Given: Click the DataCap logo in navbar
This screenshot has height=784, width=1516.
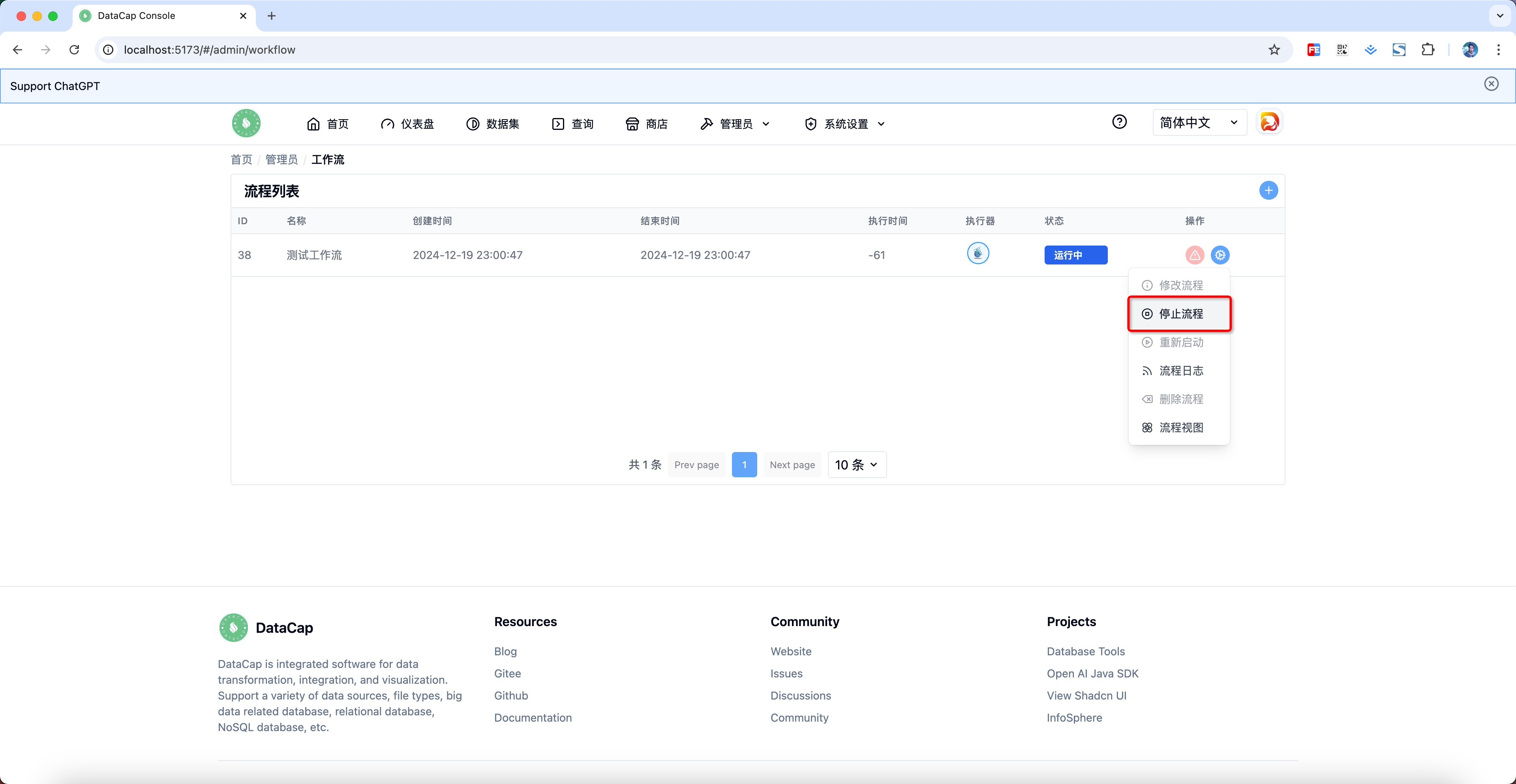Looking at the screenshot, I should click(246, 123).
